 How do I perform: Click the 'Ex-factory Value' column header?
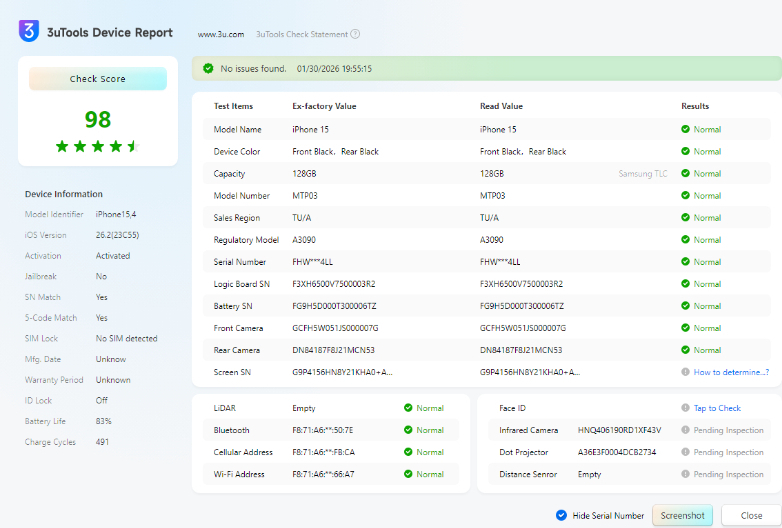pos(324,106)
